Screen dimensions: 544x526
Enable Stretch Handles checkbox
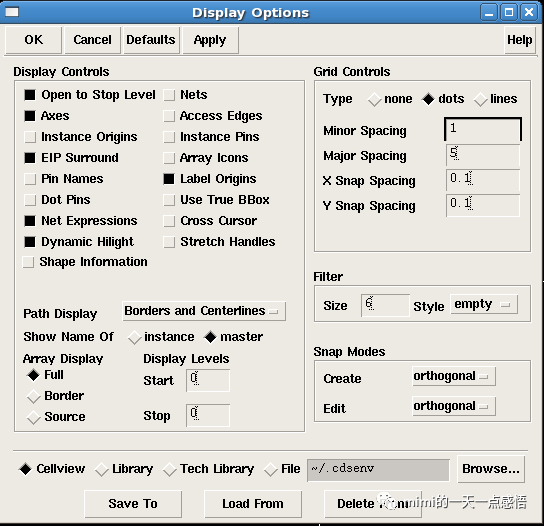click(x=169, y=242)
